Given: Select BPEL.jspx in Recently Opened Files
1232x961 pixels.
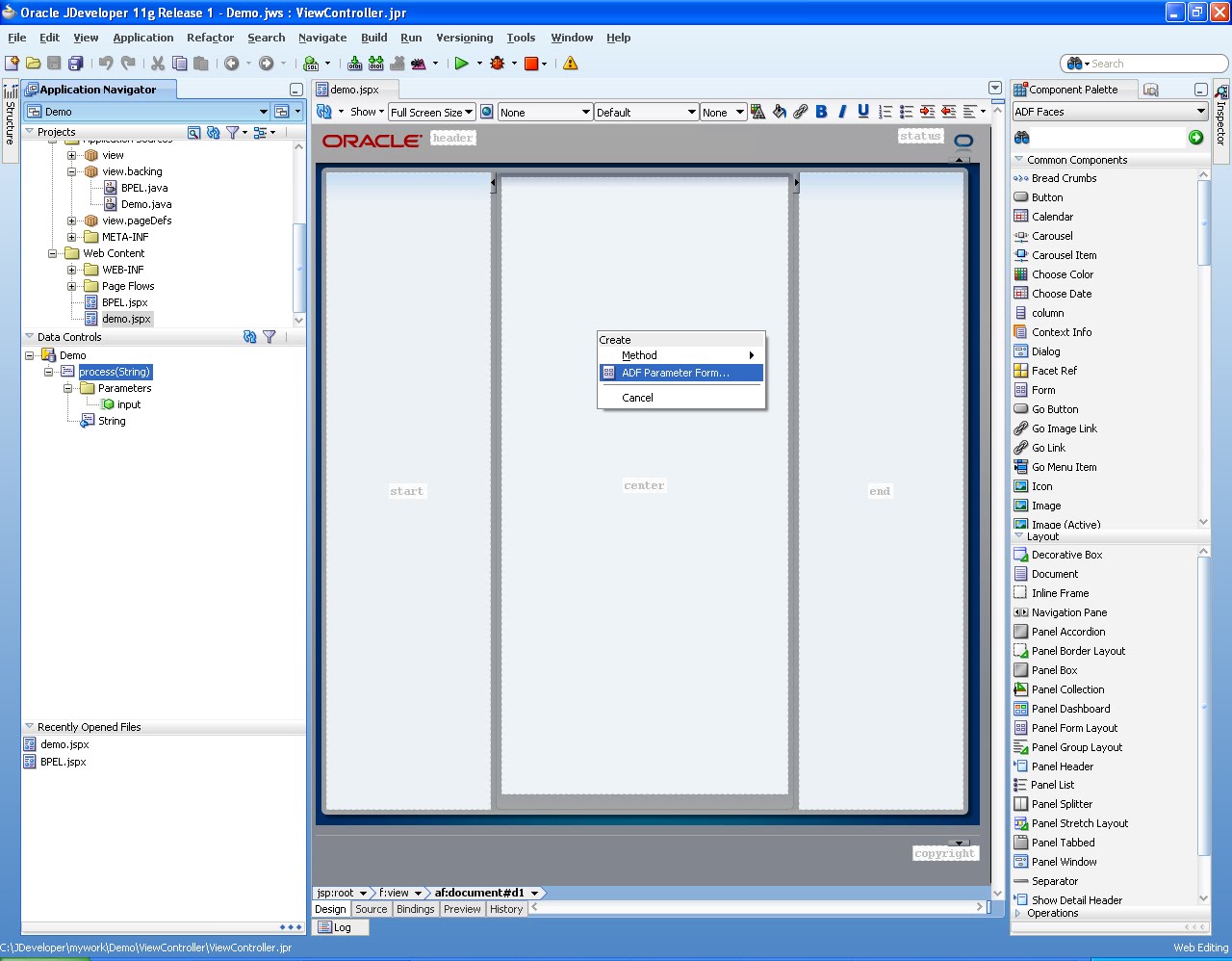Looking at the screenshot, I should coord(63,762).
